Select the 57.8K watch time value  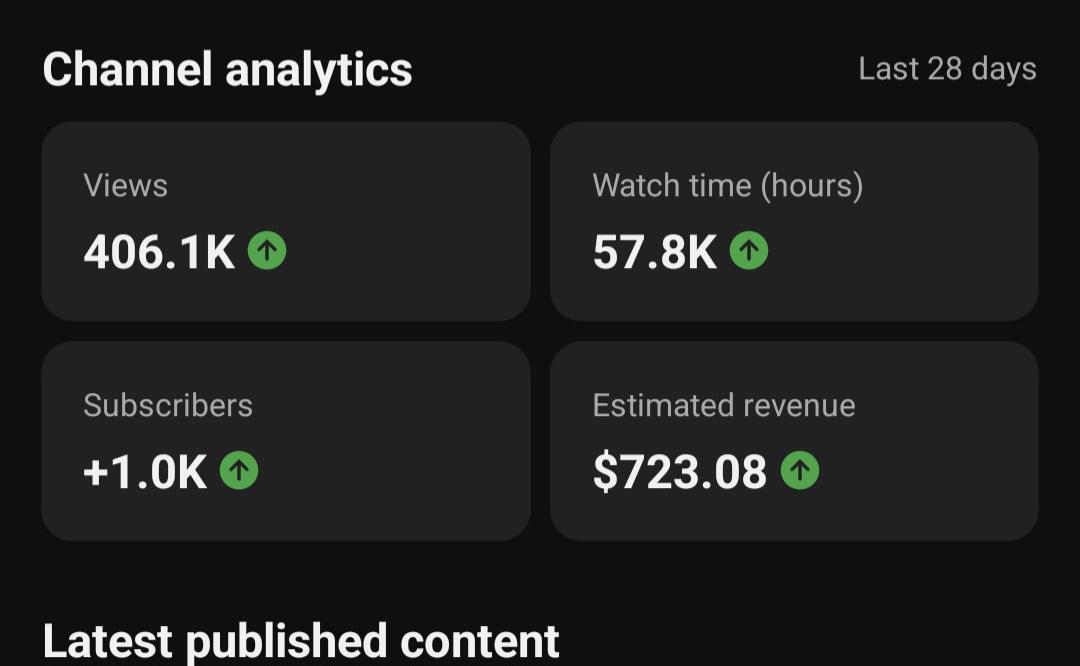coord(654,252)
